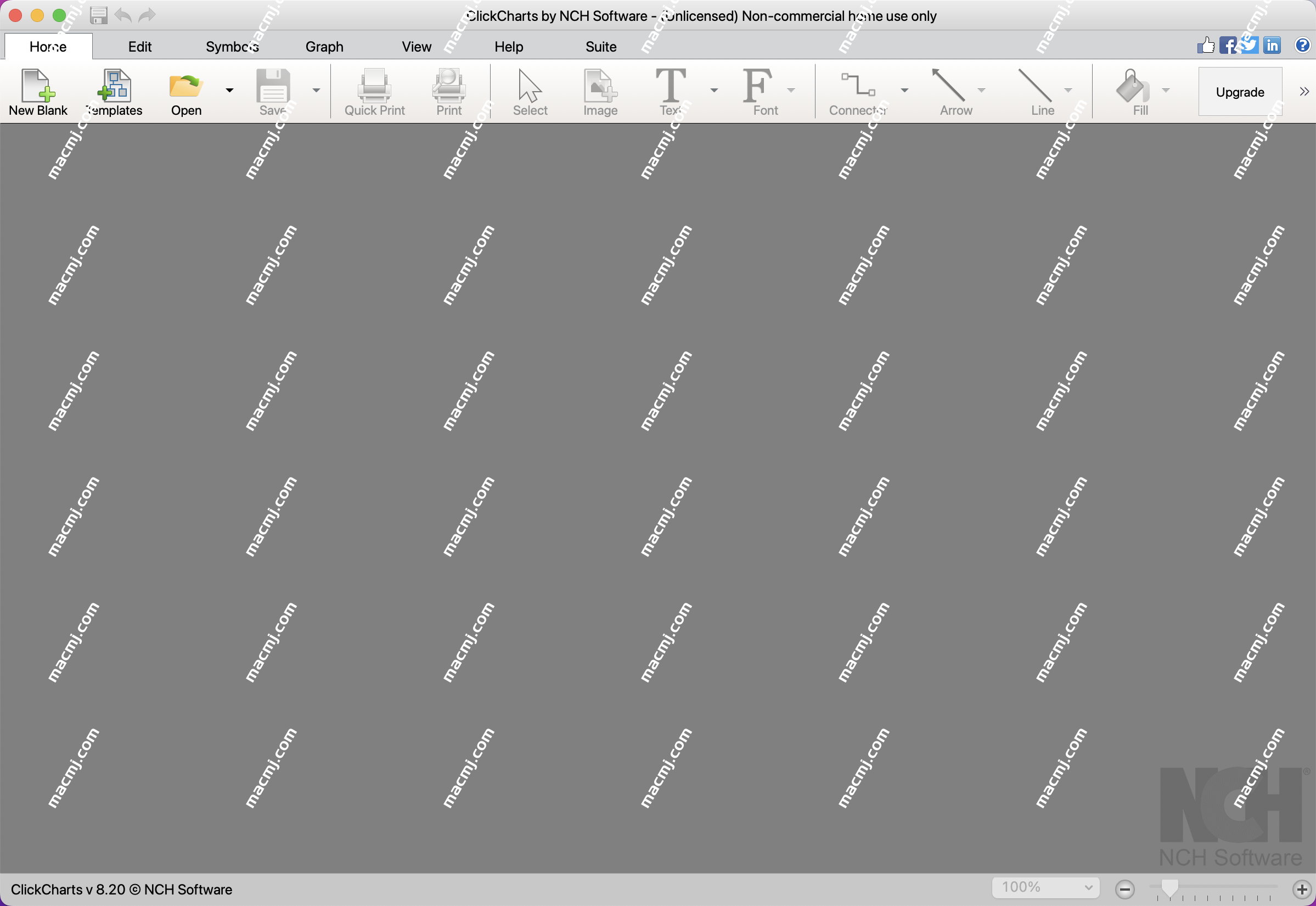This screenshot has height=906, width=1316.
Task: Expand the Fill color dropdown
Action: (x=1166, y=90)
